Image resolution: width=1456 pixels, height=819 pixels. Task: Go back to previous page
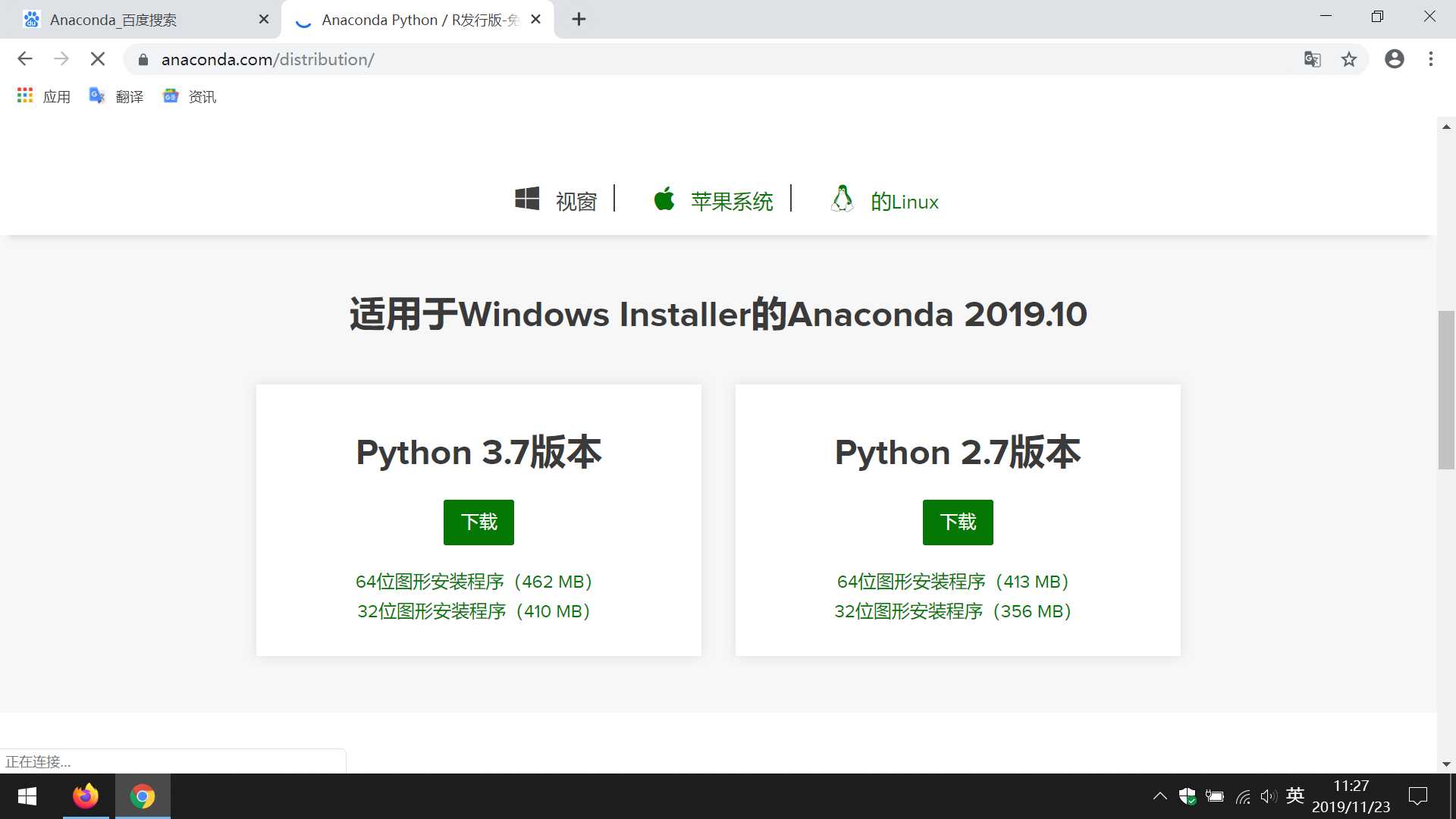coord(25,59)
